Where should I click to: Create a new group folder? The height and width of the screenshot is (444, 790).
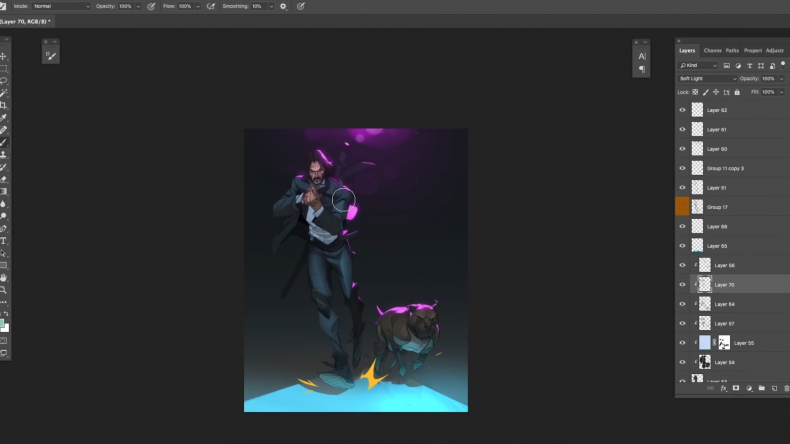click(762, 389)
